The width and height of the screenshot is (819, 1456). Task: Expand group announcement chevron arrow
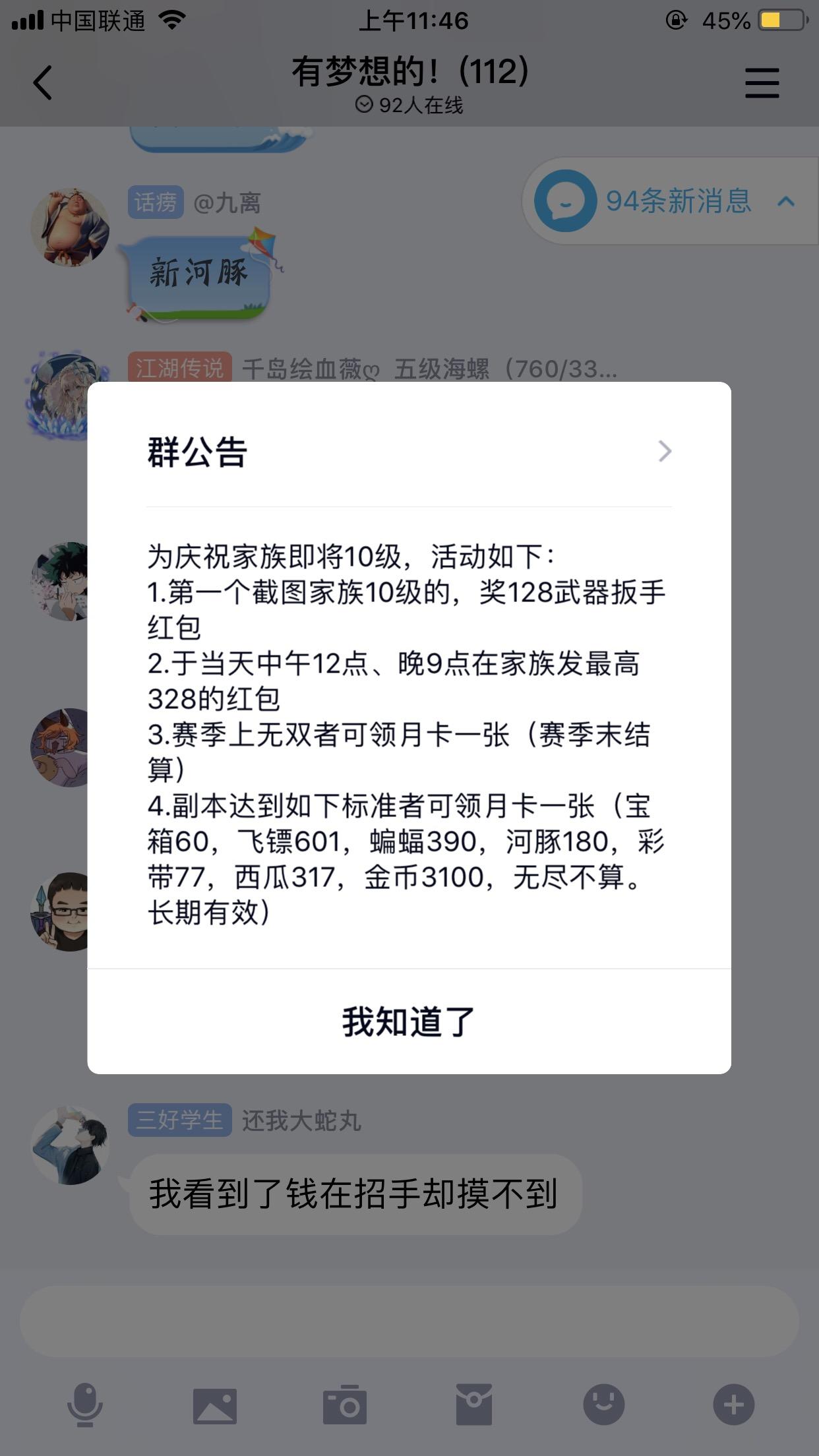pos(665,451)
